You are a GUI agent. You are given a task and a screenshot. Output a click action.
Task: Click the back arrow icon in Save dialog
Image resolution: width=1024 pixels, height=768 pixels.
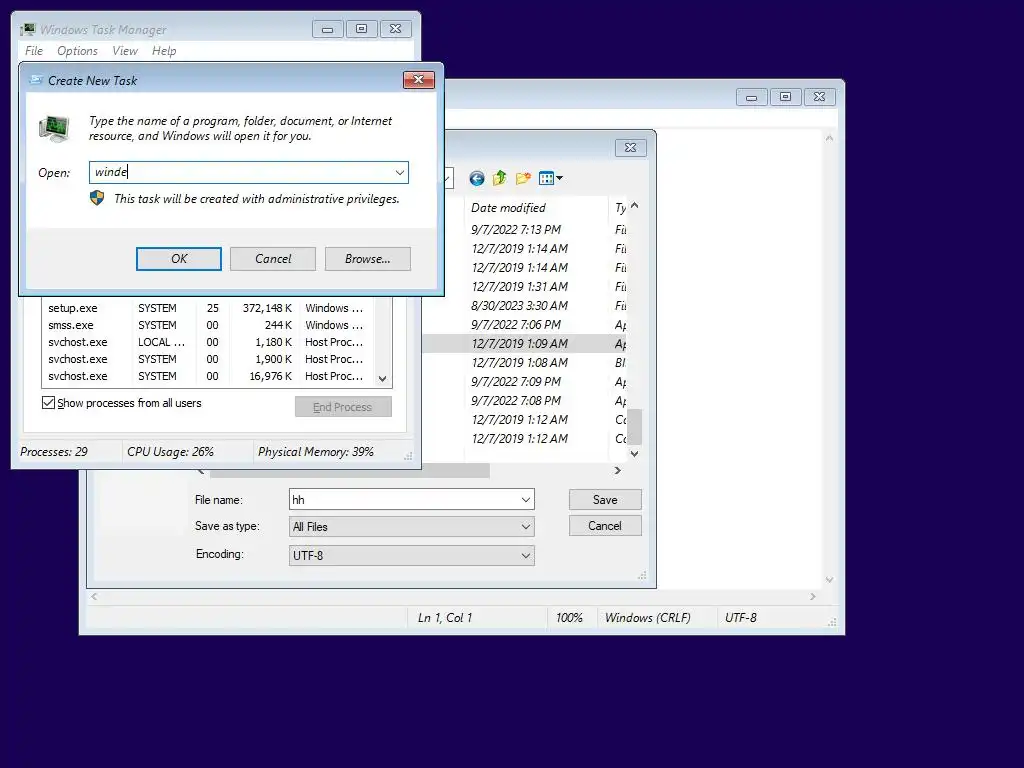point(477,178)
